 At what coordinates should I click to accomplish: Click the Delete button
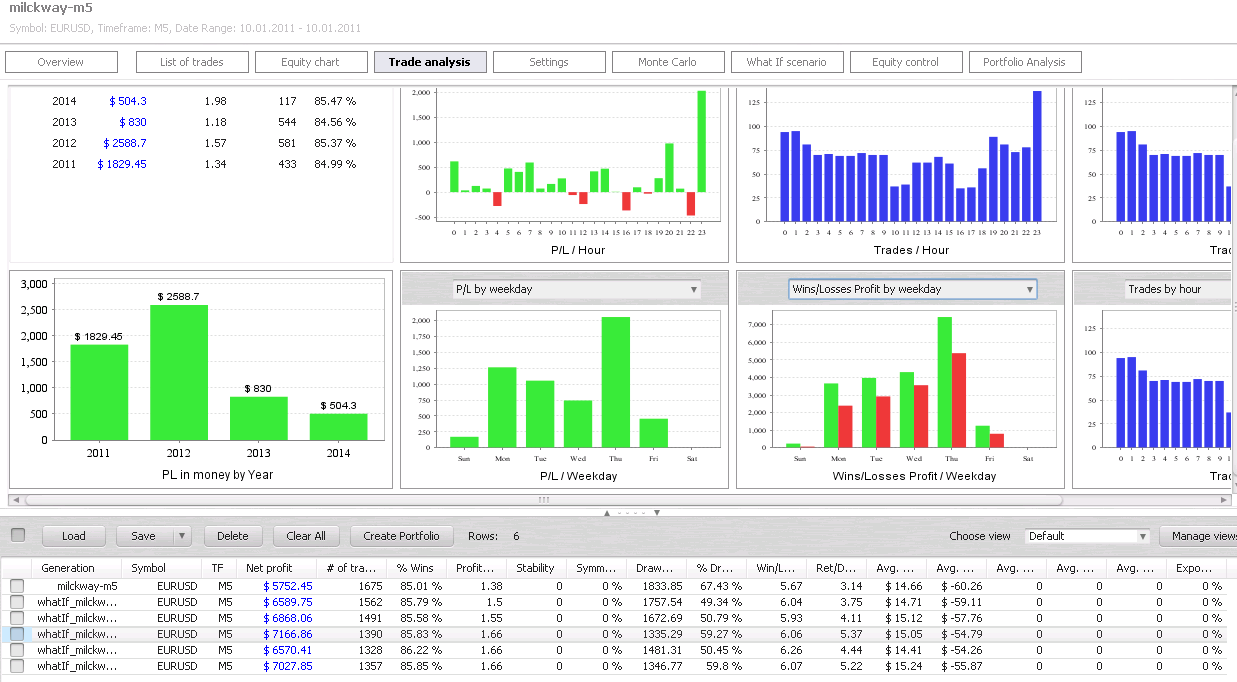[232, 536]
